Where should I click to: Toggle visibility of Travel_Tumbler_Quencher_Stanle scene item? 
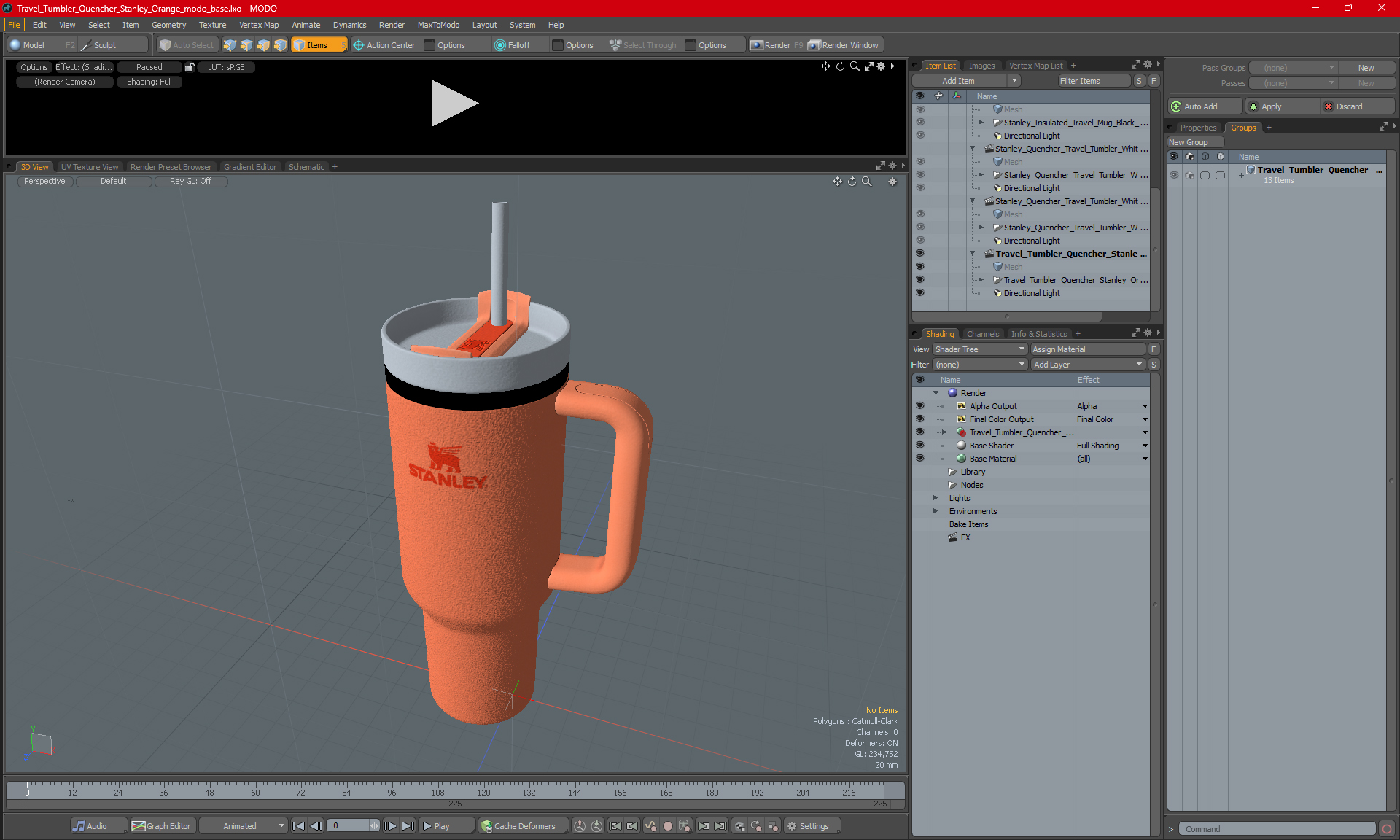[x=919, y=254]
